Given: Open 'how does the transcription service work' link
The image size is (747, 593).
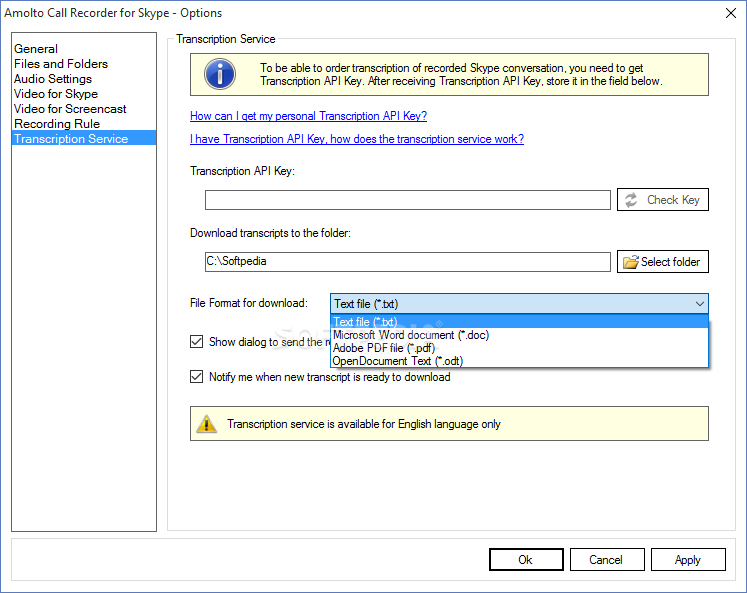Looking at the screenshot, I should [357, 139].
